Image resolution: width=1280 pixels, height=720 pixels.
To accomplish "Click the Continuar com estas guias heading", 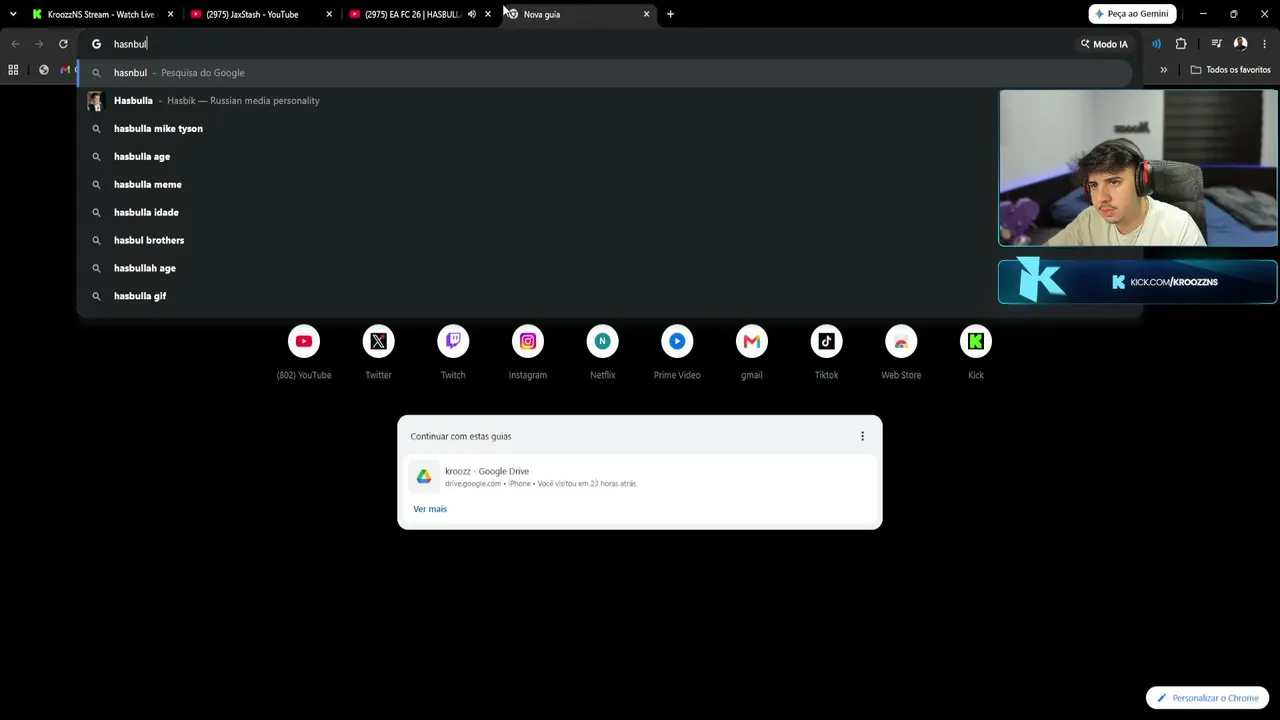I will click(461, 436).
